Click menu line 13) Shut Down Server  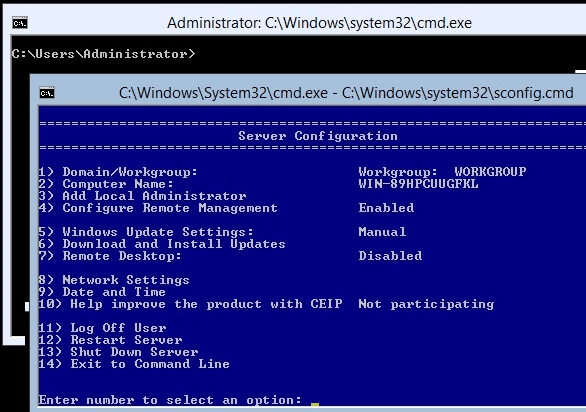(118, 352)
